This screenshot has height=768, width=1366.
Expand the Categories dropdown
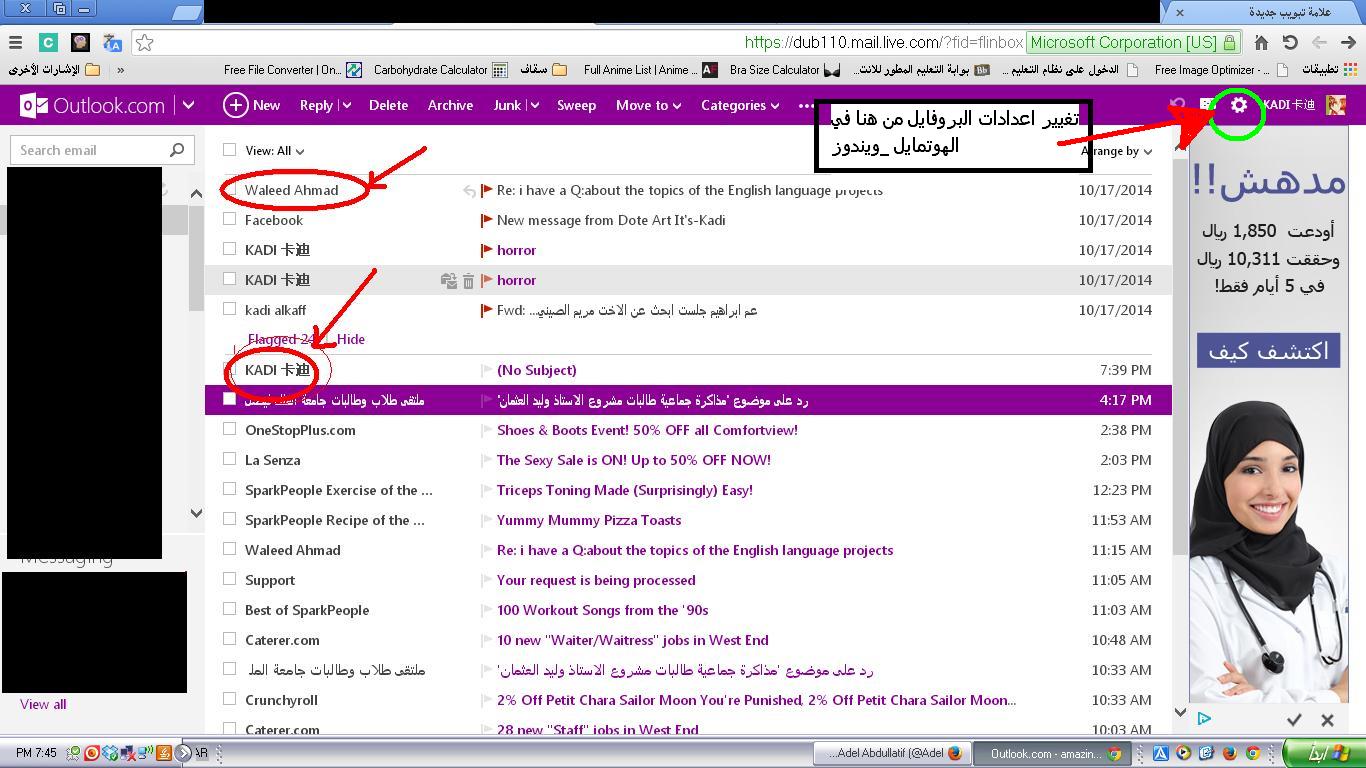click(x=740, y=105)
